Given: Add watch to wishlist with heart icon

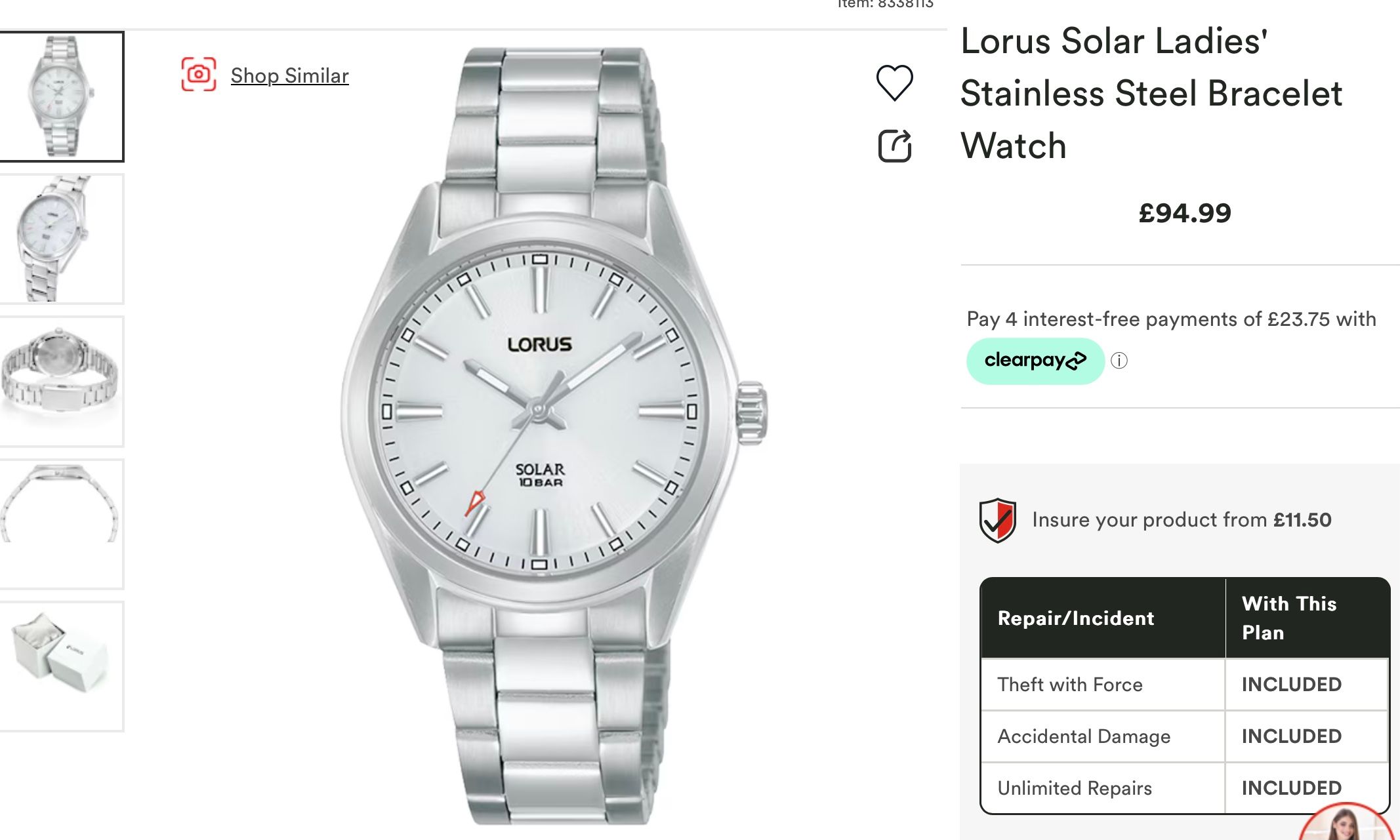Looking at the screenshot, I should [894, 83].
